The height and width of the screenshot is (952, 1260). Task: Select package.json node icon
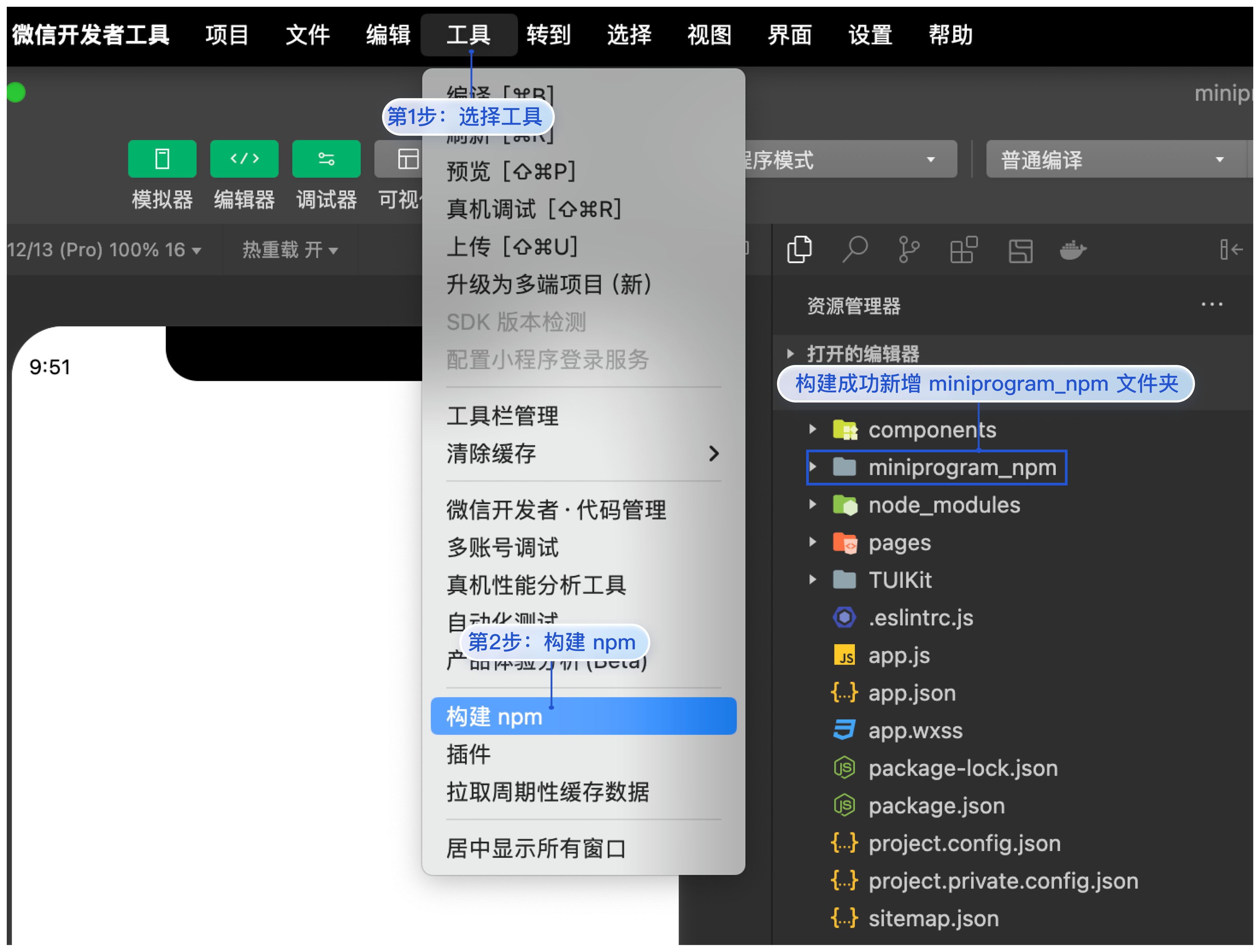(844, 805)
